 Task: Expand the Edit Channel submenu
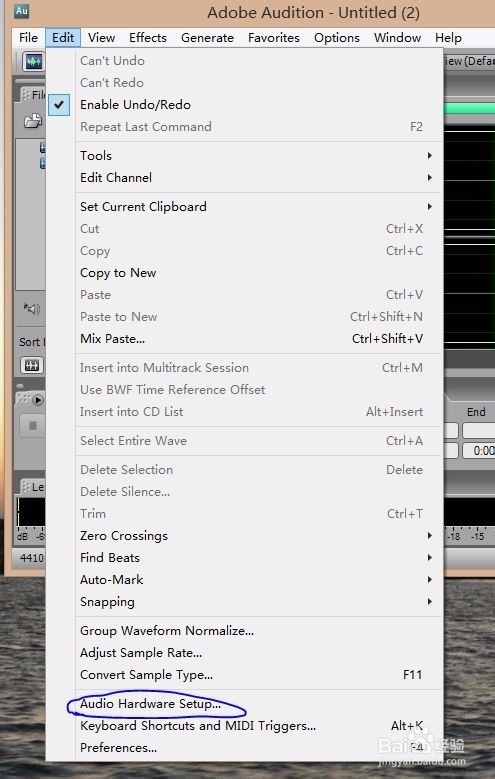(258, 178)
